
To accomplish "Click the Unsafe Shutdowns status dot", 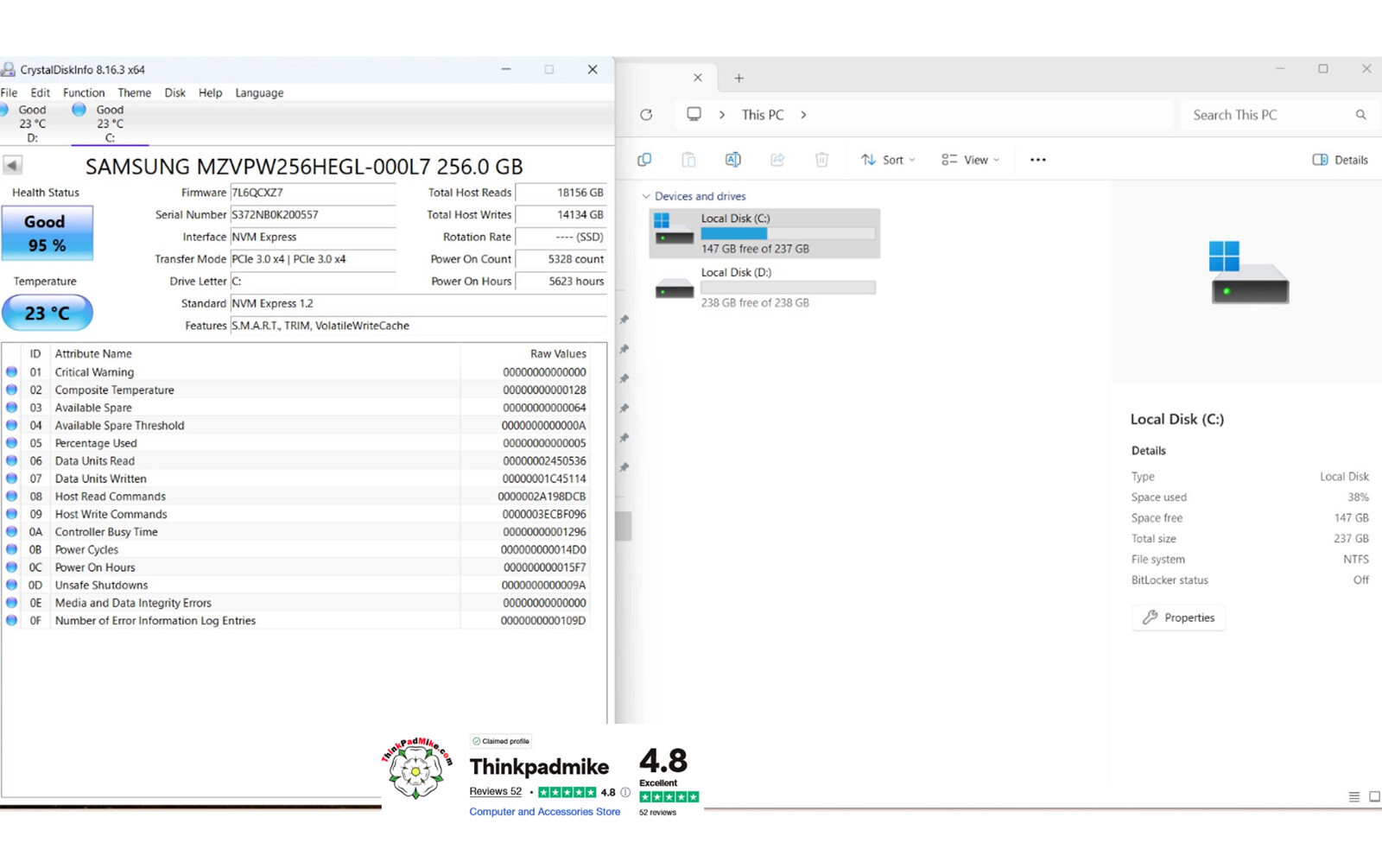I will 11,585.
